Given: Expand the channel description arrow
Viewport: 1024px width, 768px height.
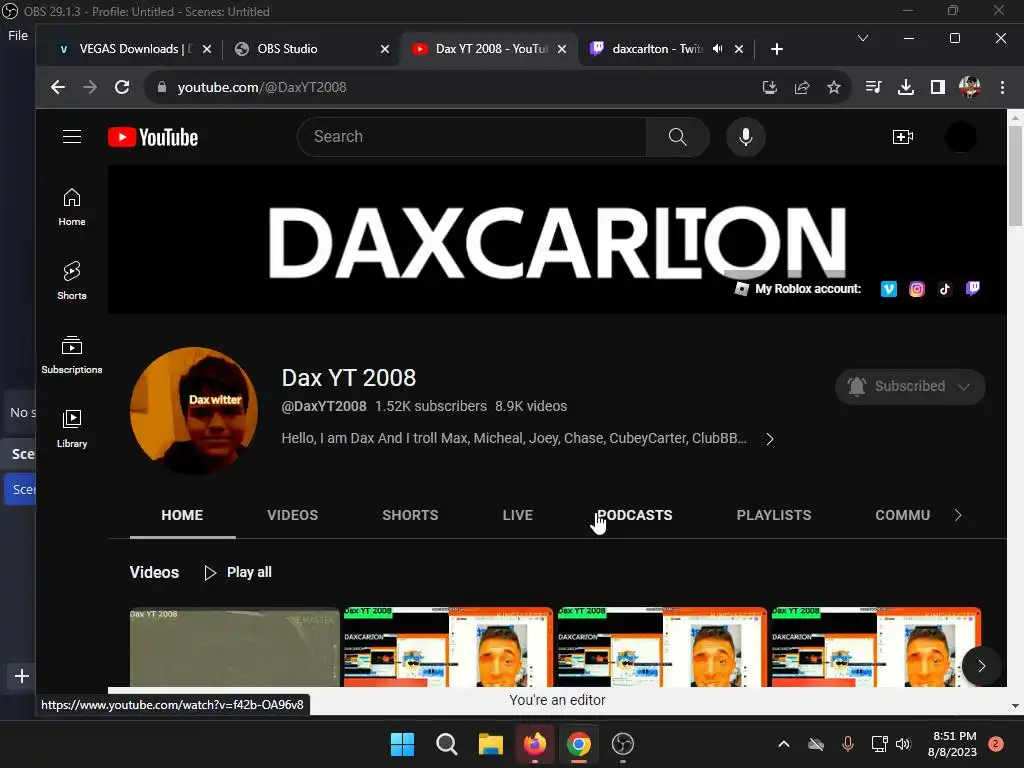Looking at the screenshot, I should (770, 439).
